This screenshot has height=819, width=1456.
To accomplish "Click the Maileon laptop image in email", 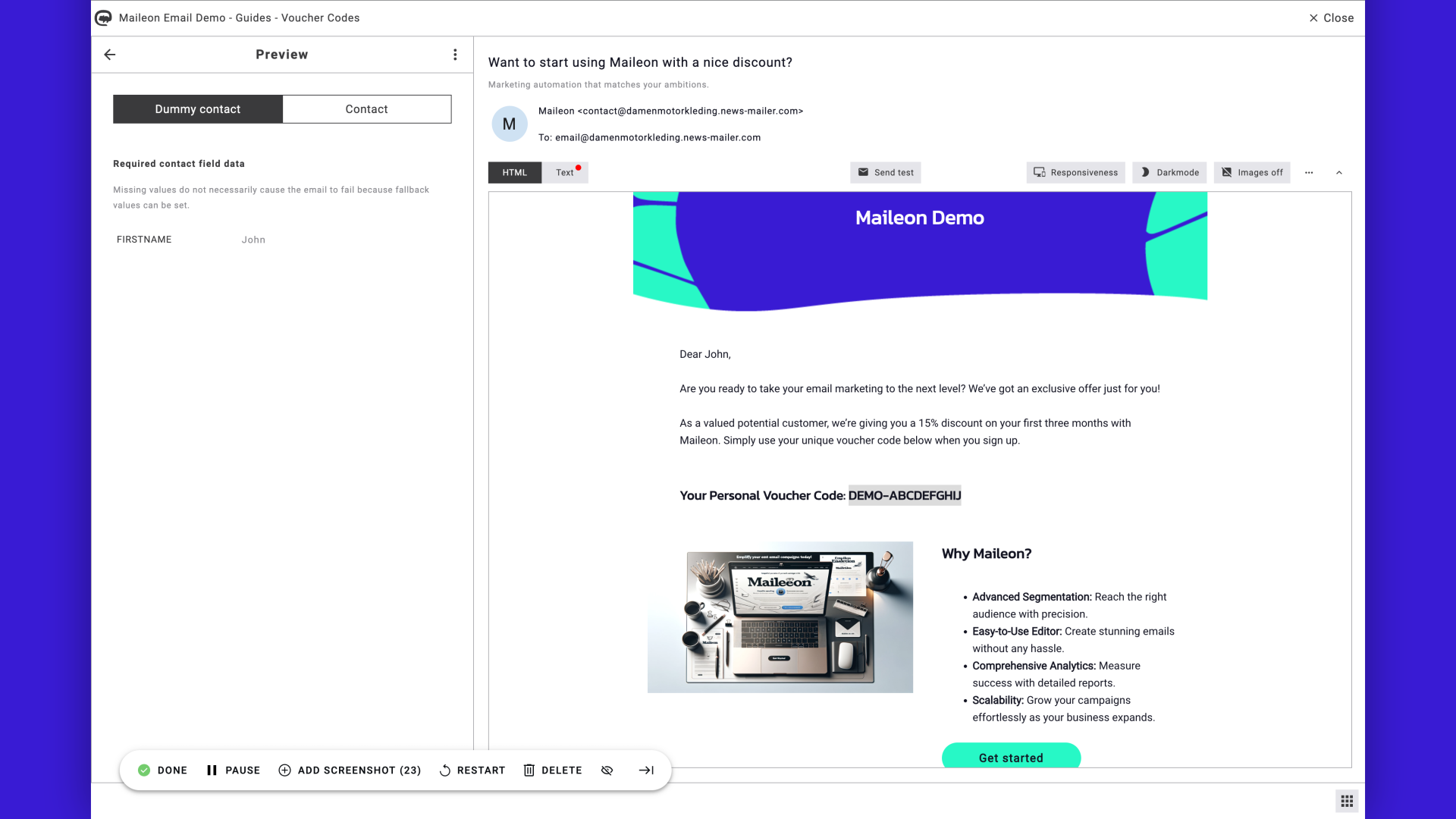I will [780, 617].
